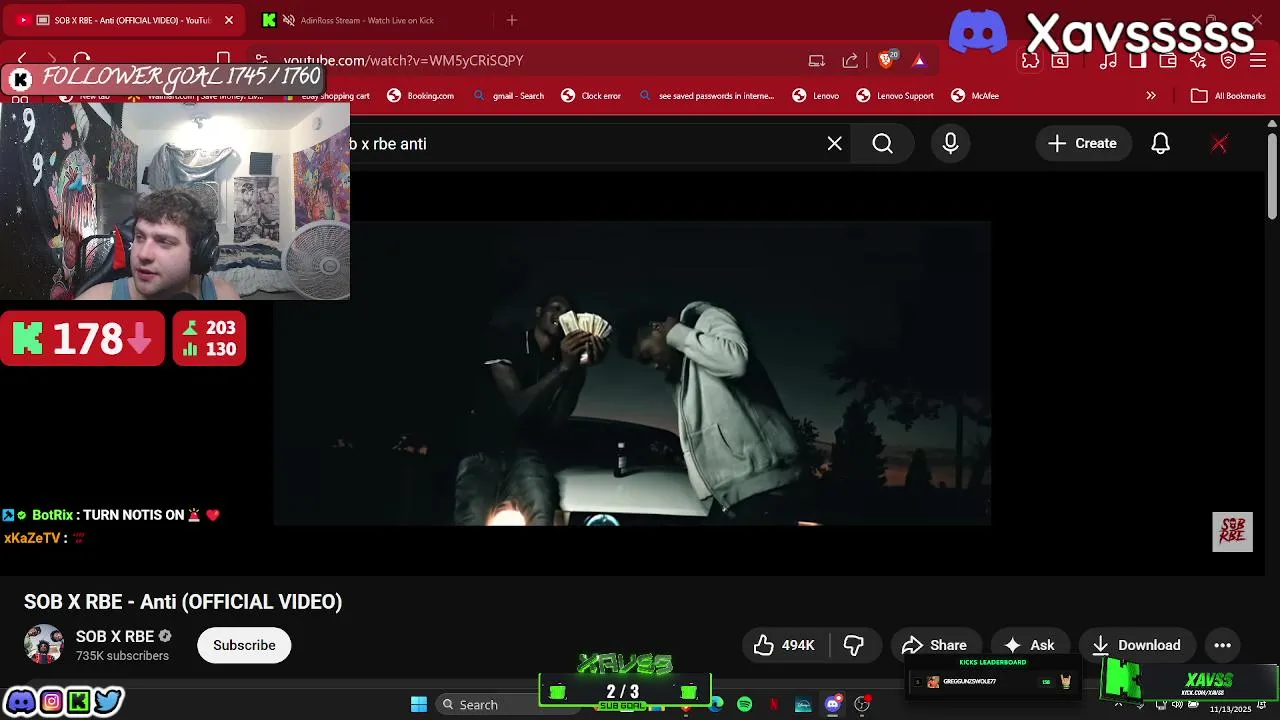Open the Clock error bookmark
The width and height of the screenshot is (1280, 720).
[x=591, y=96]
